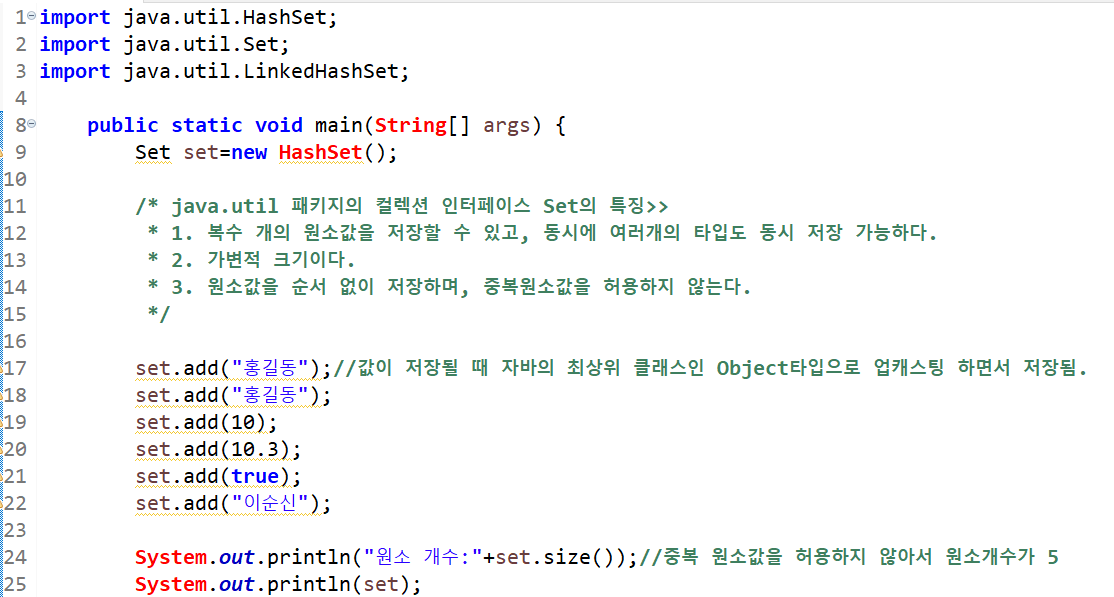Collapse the main method fold toggle on line 8
The image size is (1114, 597).
[32, 124]
